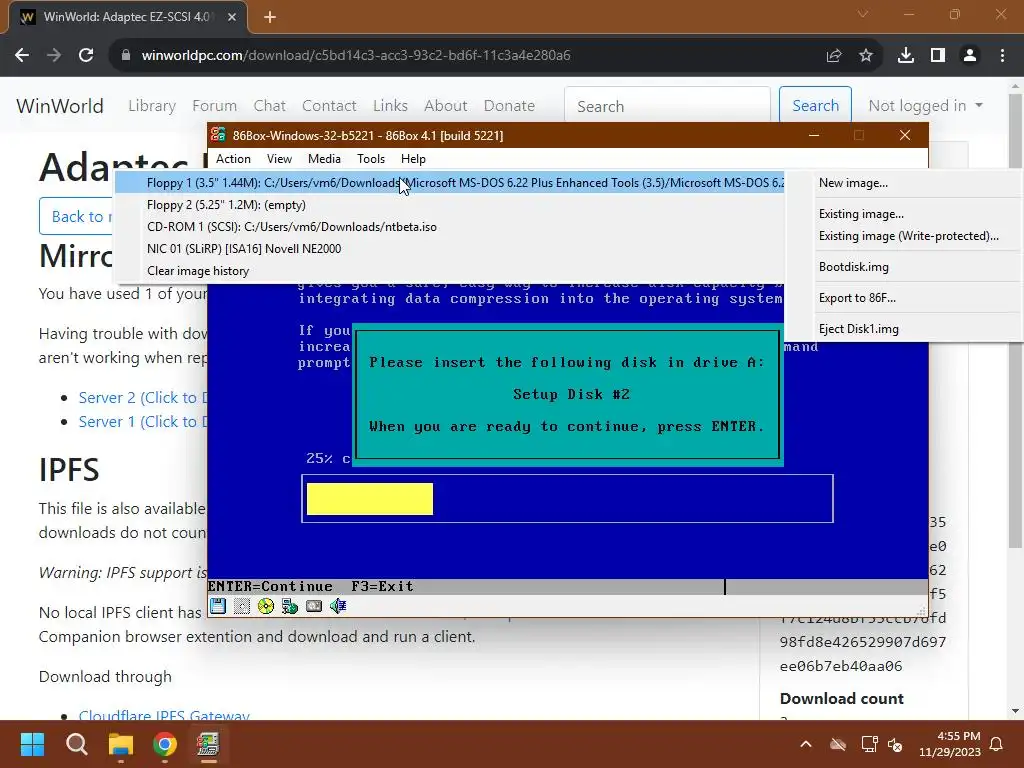Click the sound speaker status icon

pos(338,606)
